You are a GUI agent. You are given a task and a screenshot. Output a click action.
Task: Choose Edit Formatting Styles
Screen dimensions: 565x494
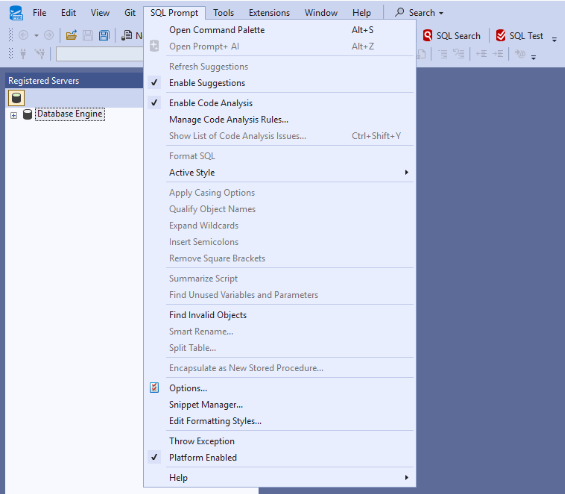tap(279, 421)
